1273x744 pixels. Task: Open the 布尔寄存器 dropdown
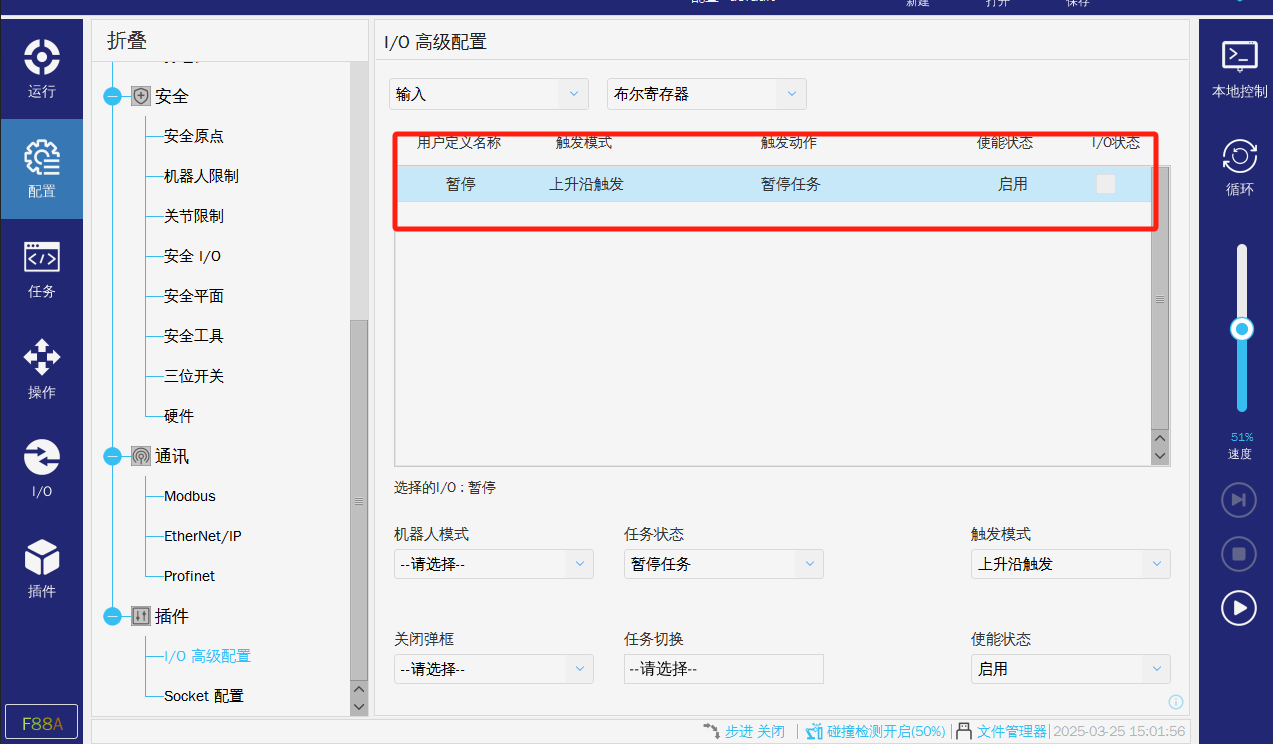click(706, 94)
